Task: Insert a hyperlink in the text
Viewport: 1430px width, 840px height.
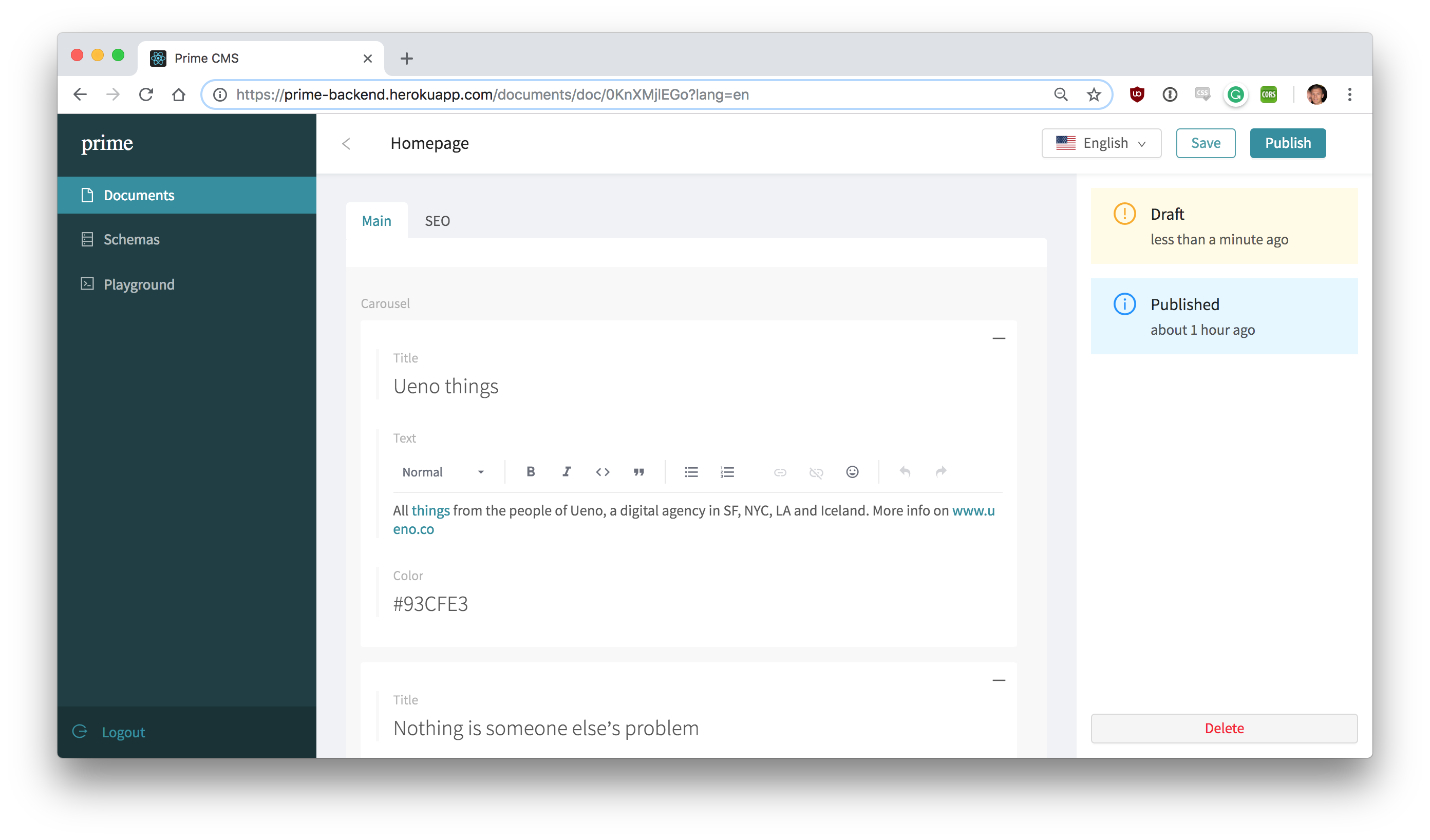Action: click(x=780, y=471)
